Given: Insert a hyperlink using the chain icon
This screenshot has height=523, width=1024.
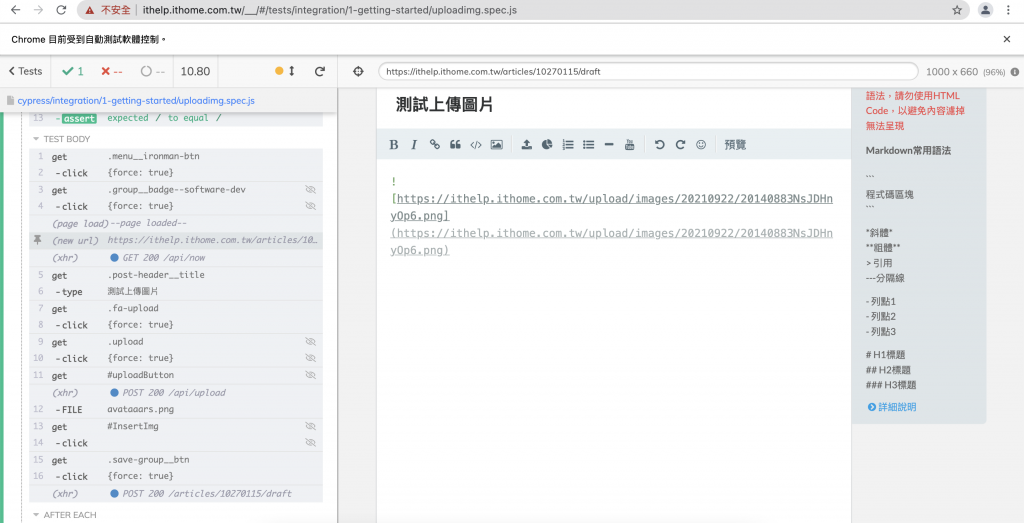Looking at the screenshot, I should 434,145.
